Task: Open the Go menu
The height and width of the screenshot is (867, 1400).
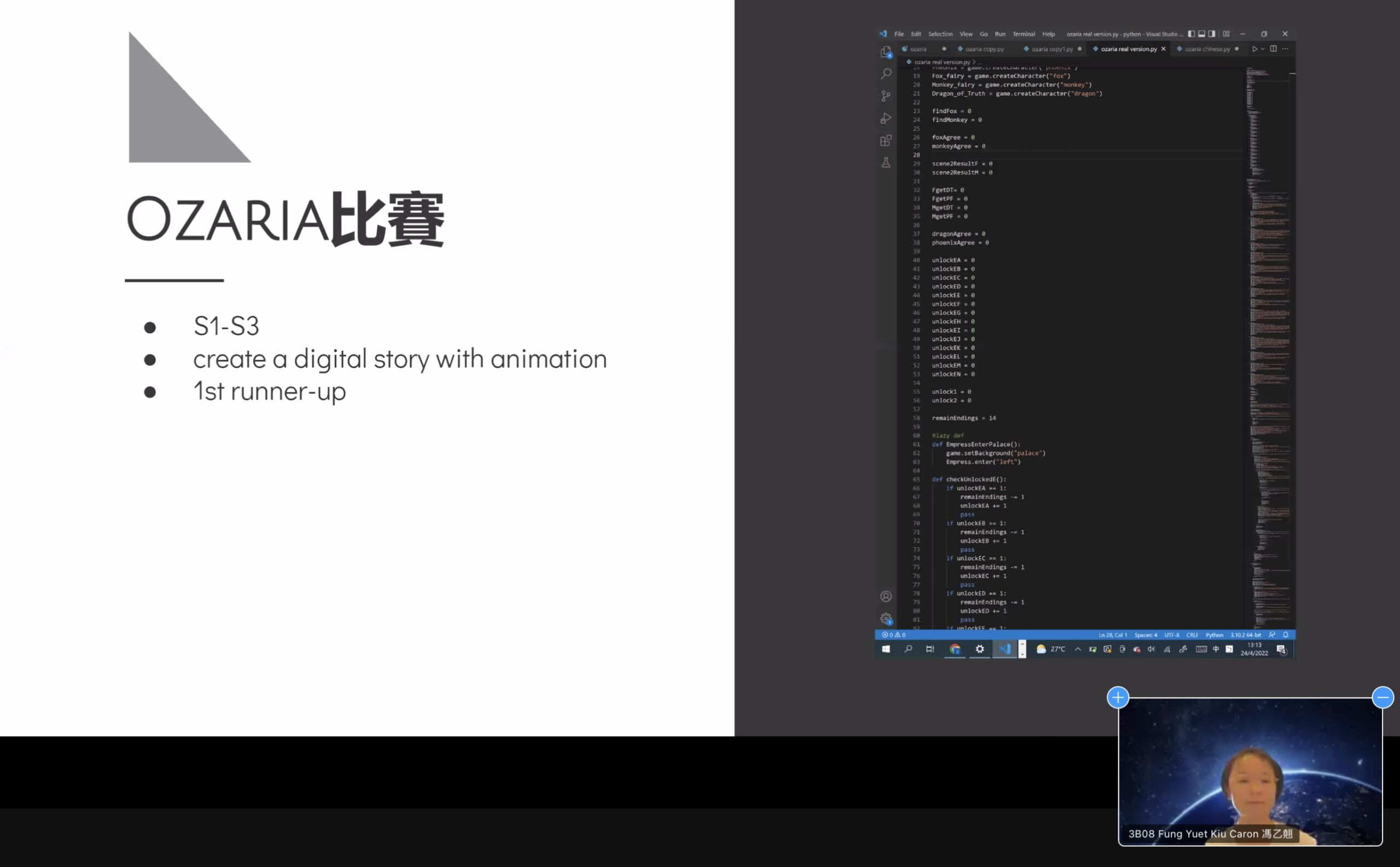Action: tap(984, 34)
